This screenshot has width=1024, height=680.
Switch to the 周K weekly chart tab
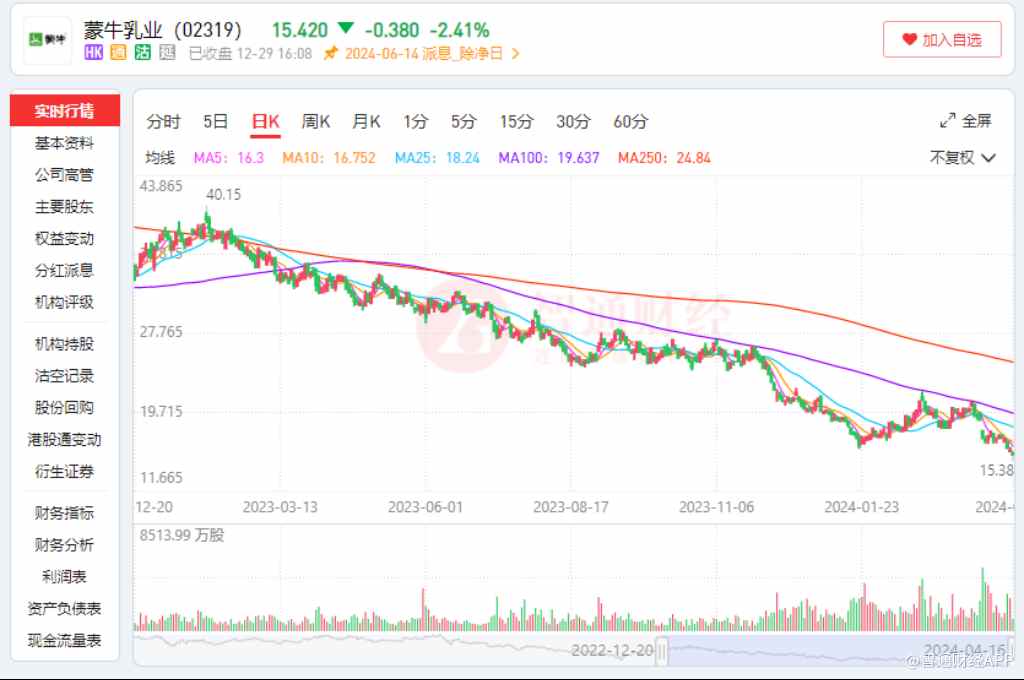[316, 121]
